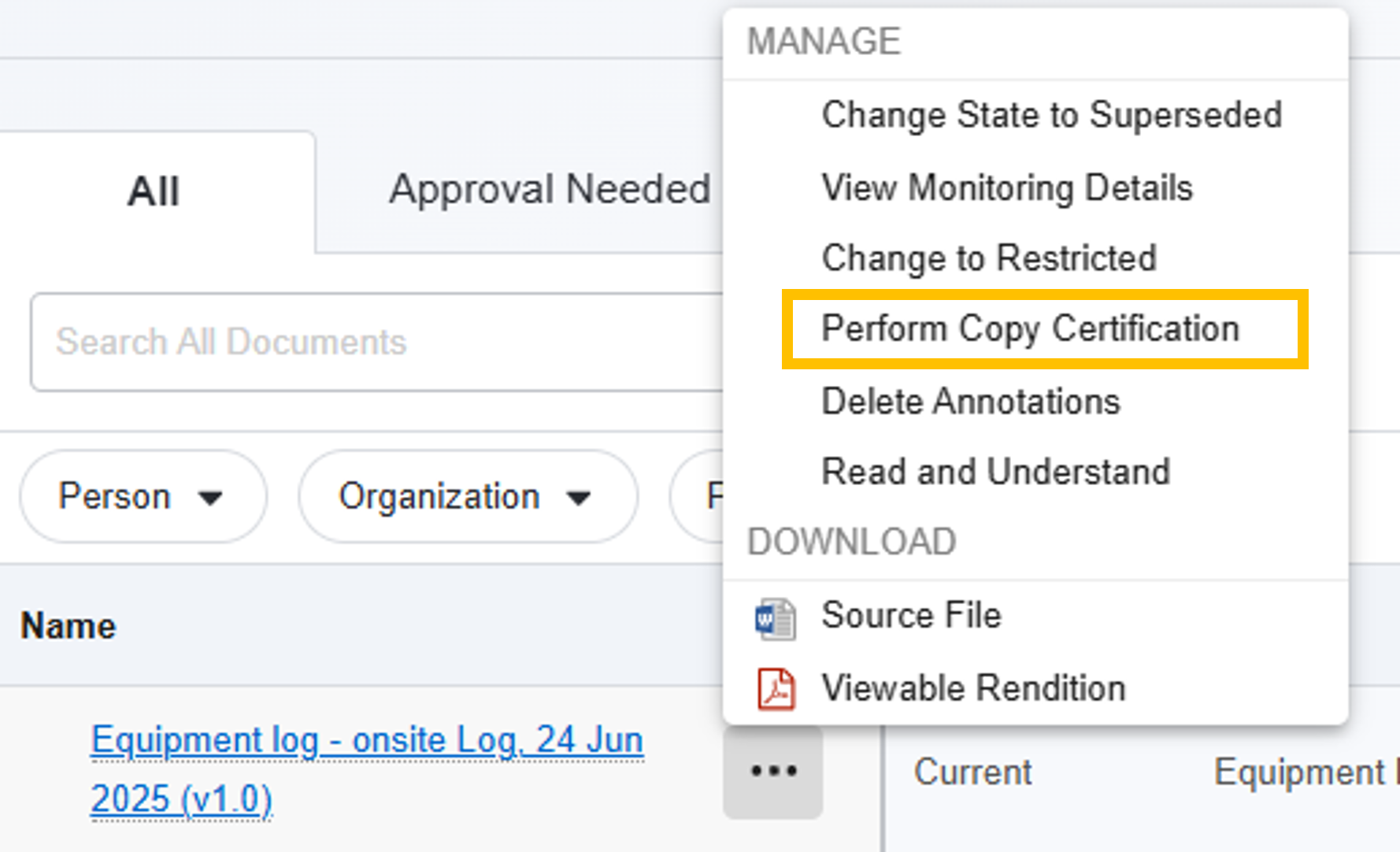The width and height of the screenshot is (1400, 852).
Task: Click the Name column header
Action: click(x=69, y=627)
